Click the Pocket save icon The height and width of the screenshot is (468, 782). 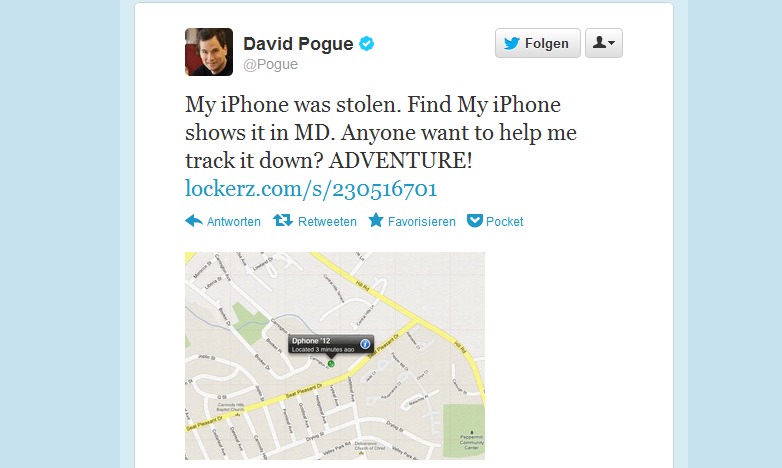coord(475,221)
